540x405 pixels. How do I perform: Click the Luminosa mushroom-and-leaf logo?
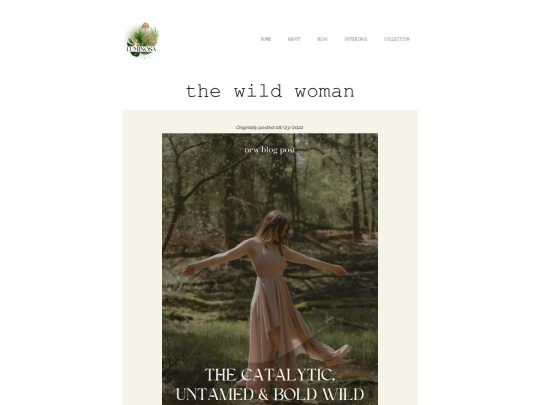(143, 40)
